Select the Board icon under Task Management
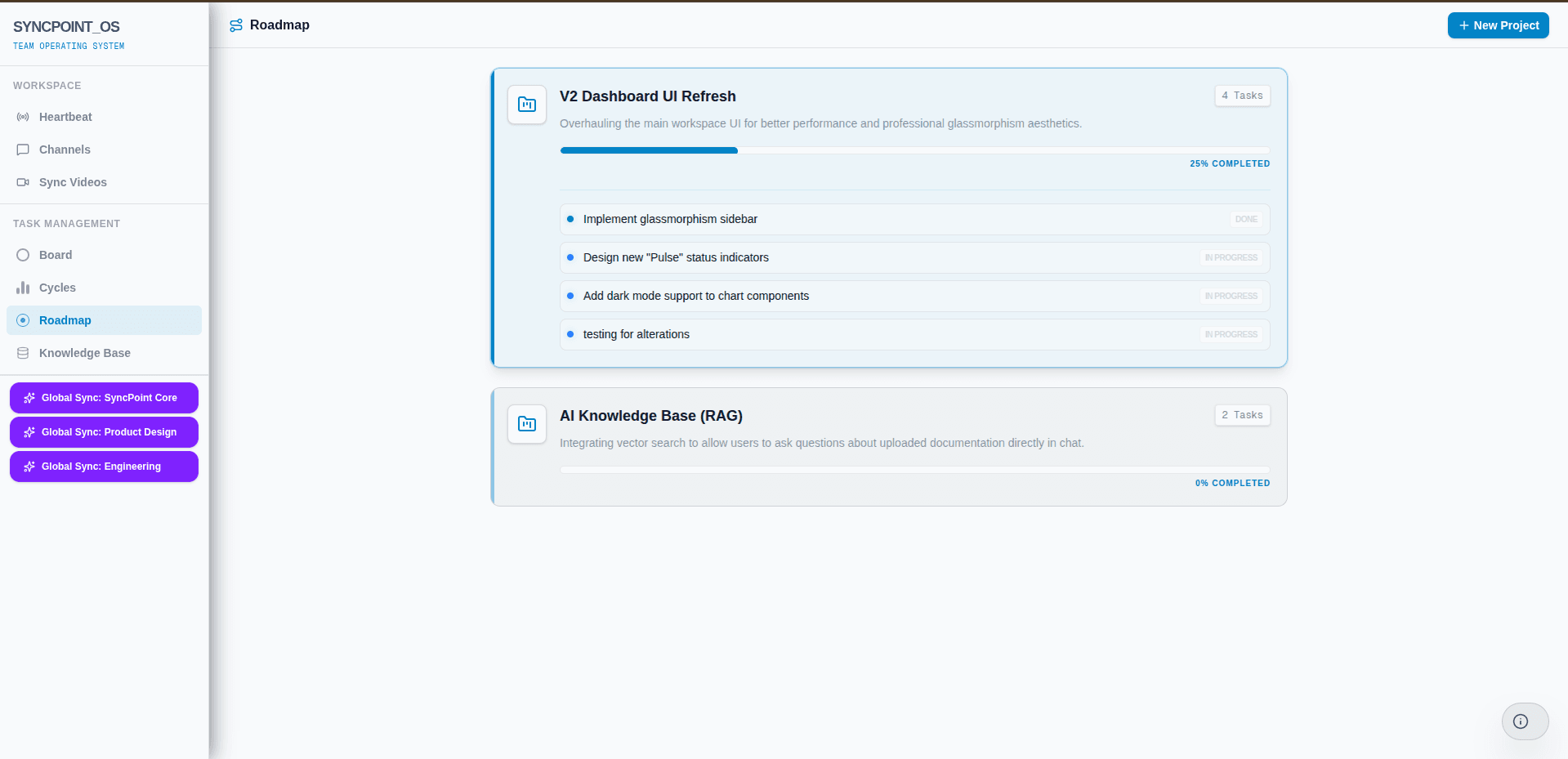The height and width of the screenshot is (759, 1568). (23, 255)
